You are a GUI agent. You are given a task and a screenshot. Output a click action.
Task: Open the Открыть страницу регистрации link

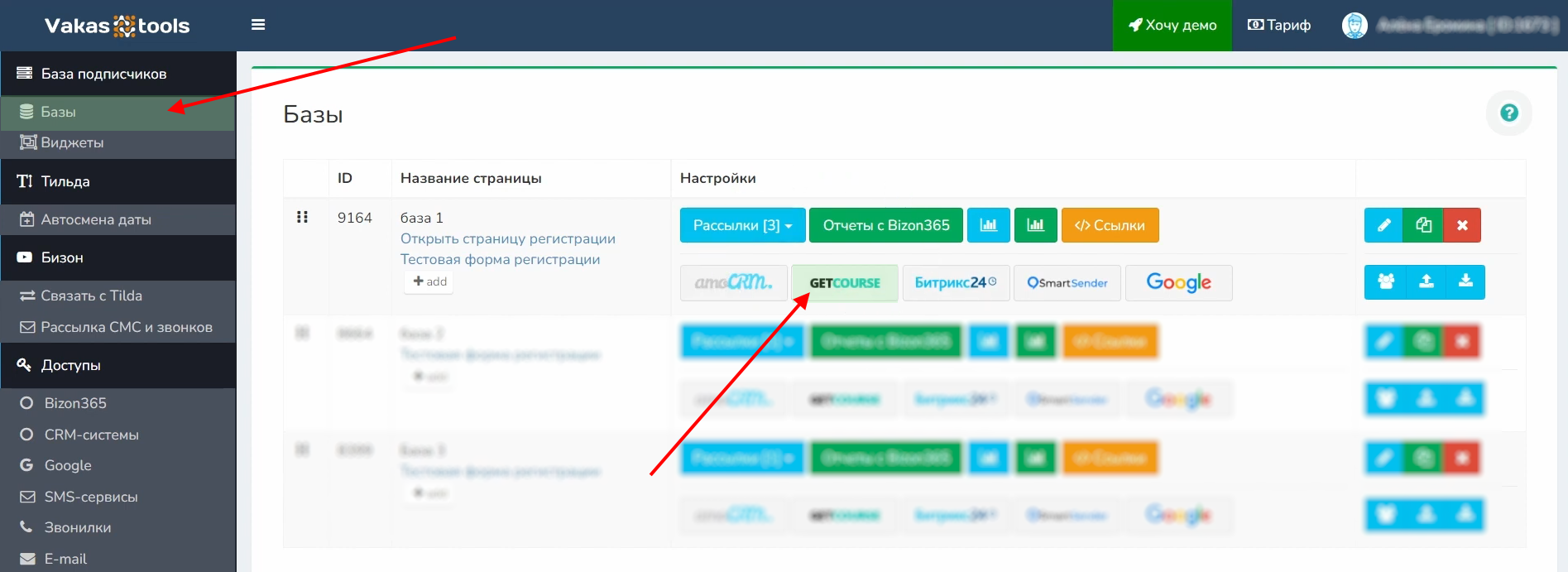click(x=507, y=238)
